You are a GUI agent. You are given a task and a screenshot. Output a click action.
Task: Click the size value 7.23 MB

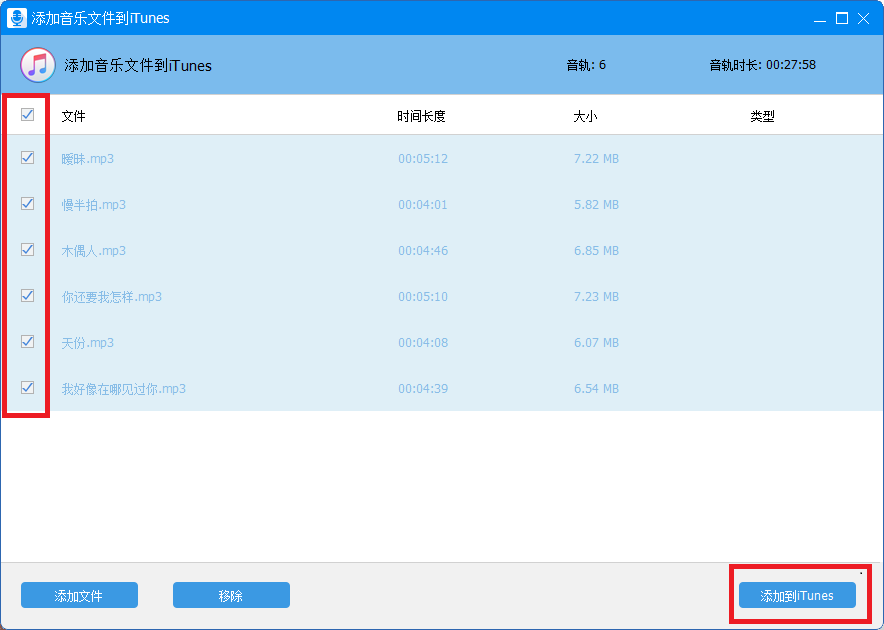point(596,297)
